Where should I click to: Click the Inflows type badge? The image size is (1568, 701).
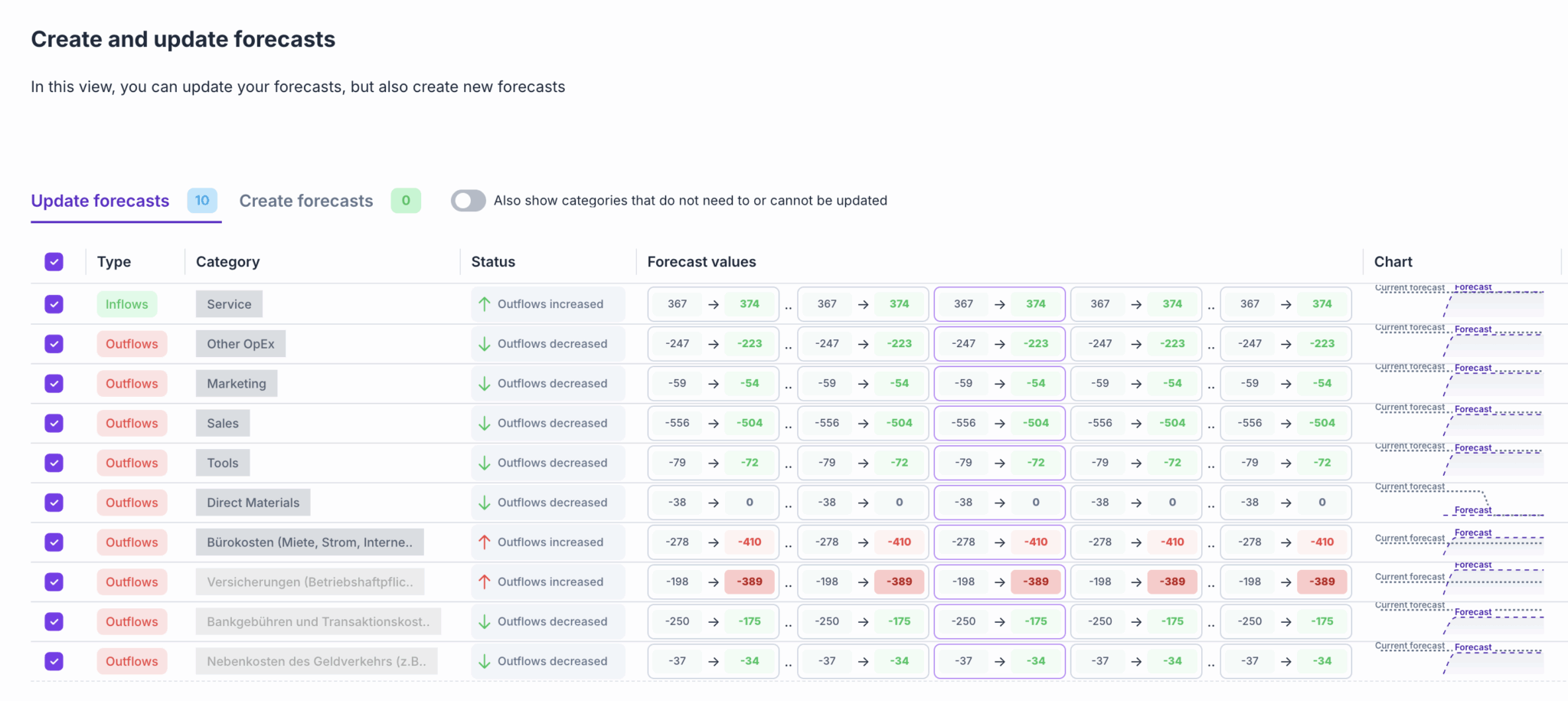[x=127, y=304]
